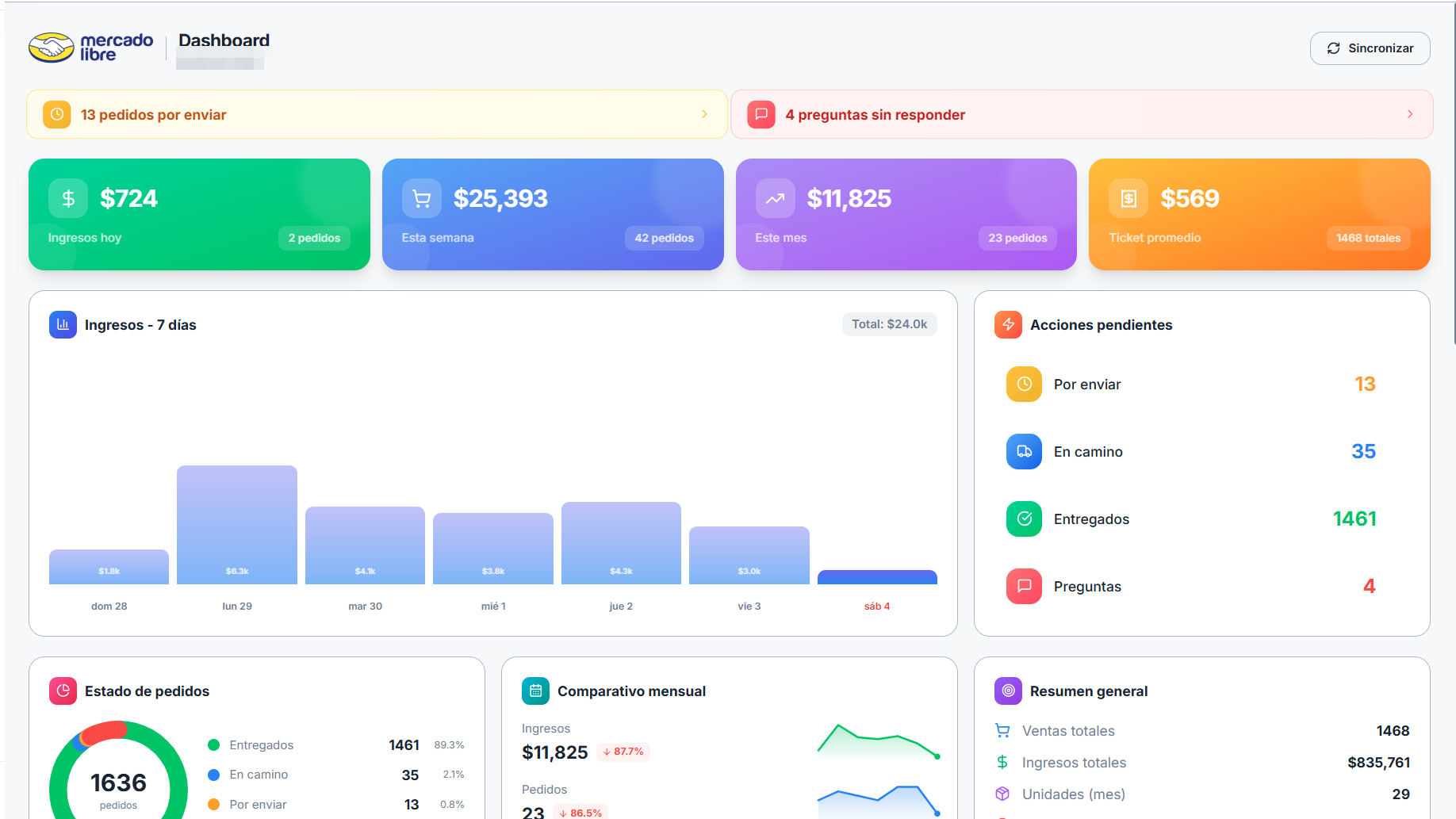Click the sáb 4 date label
The height and width of the screenshot is (819, 1456).
coord(877,606)
